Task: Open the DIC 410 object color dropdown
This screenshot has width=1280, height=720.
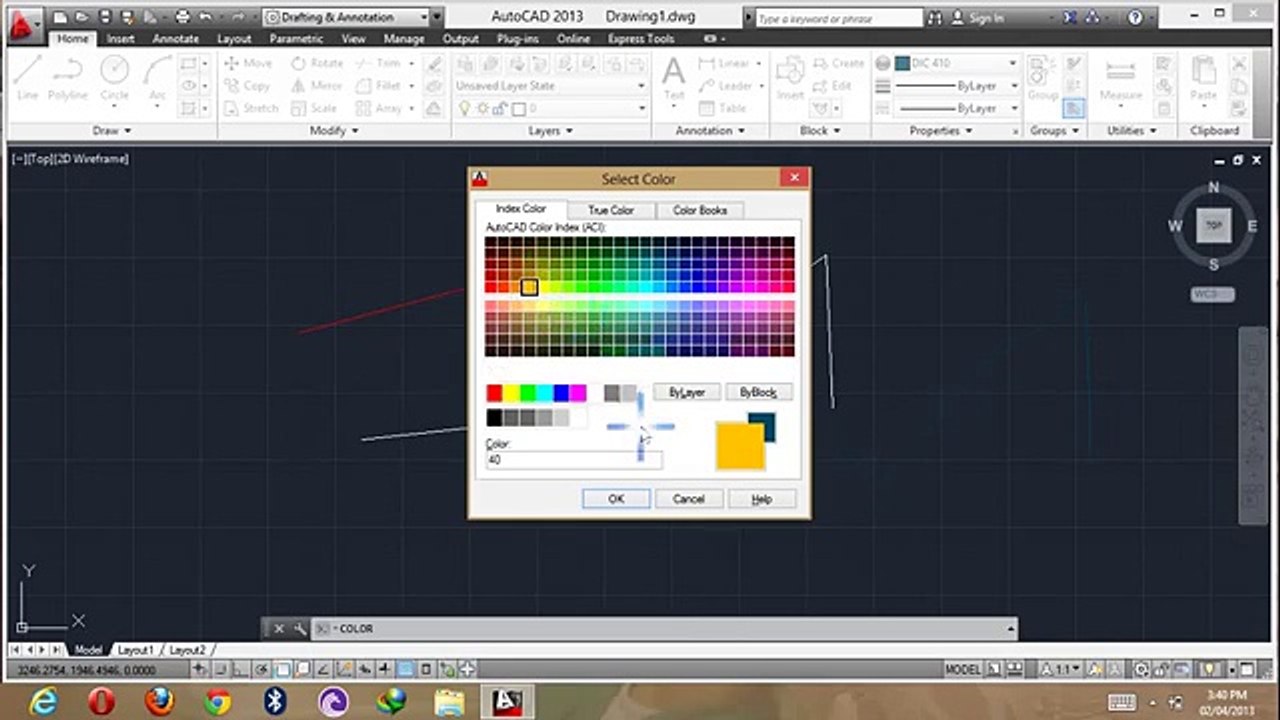Action: tap(956, 63)
